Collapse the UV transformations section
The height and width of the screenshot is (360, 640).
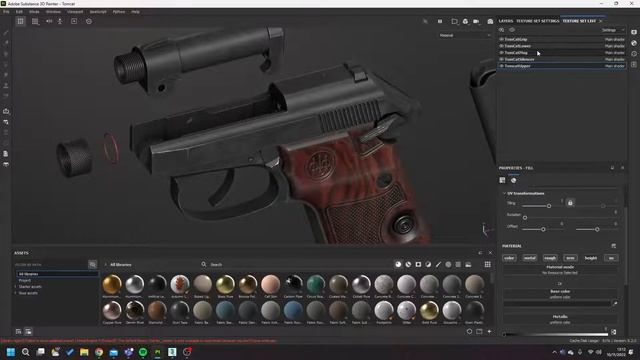[504, 193]
